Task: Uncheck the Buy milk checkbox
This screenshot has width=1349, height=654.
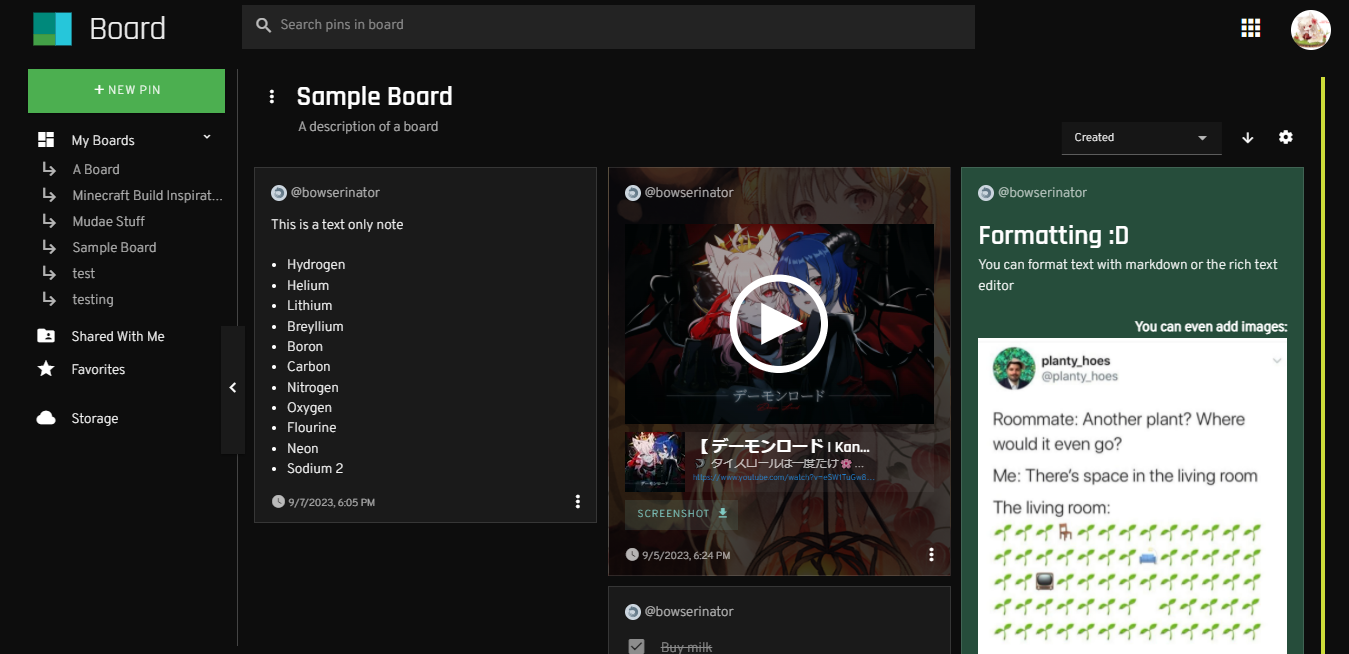Action: pyautogui.click(x=636, y=647)
